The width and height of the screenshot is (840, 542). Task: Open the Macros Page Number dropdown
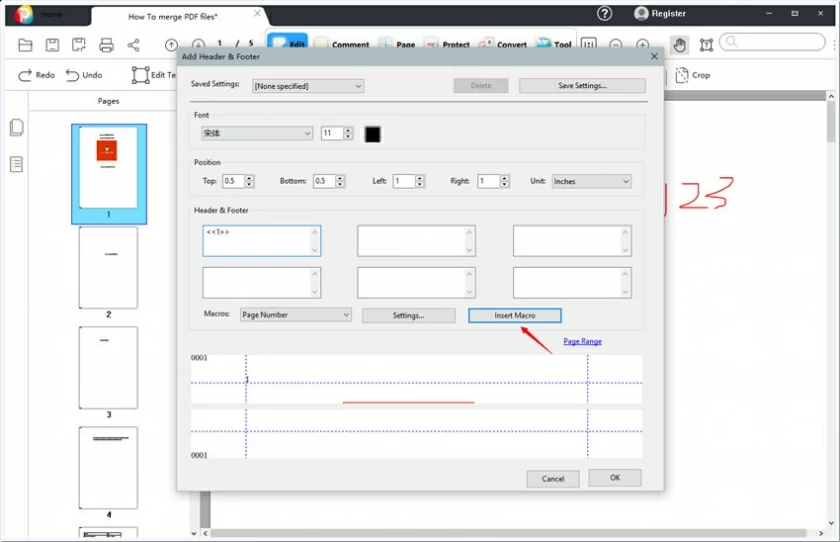click(295, 315)
